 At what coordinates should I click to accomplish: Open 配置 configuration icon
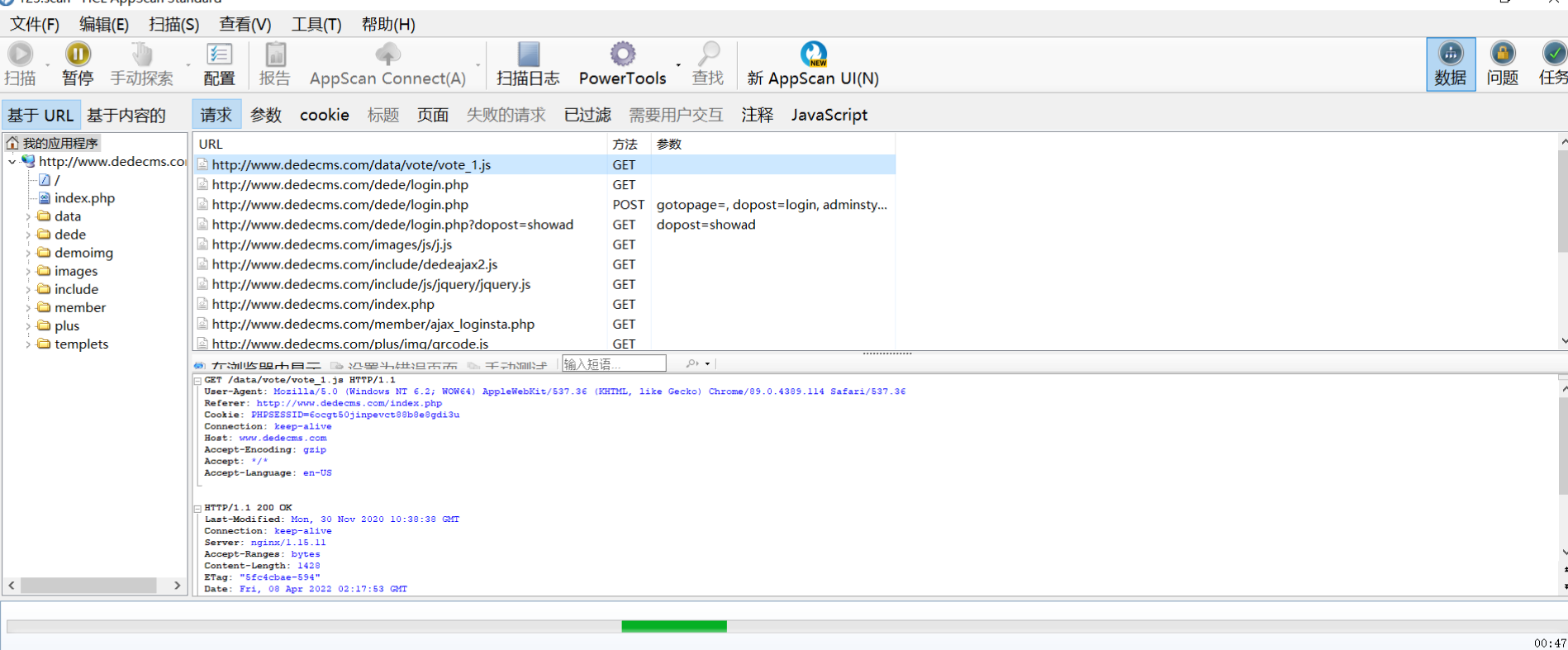[219, 55]
